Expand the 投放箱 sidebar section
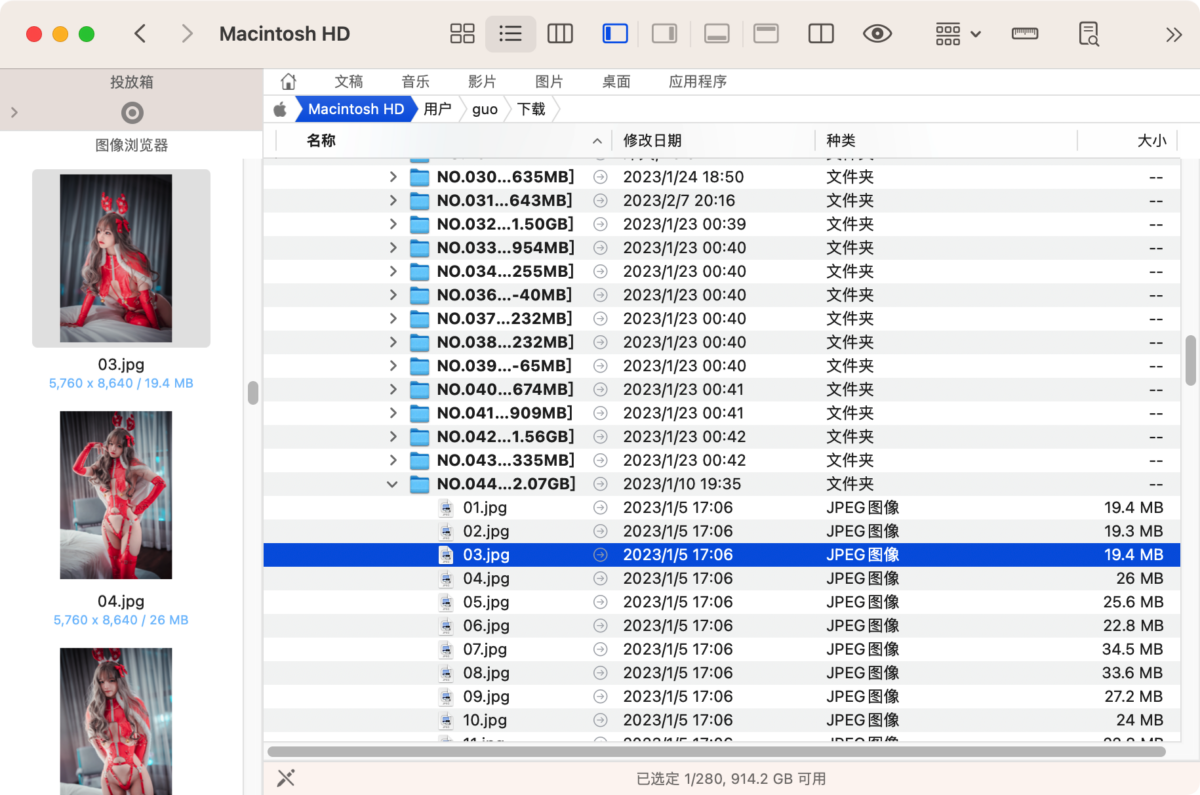Screen dimensions: 1200x795 (x=14, y=112)
